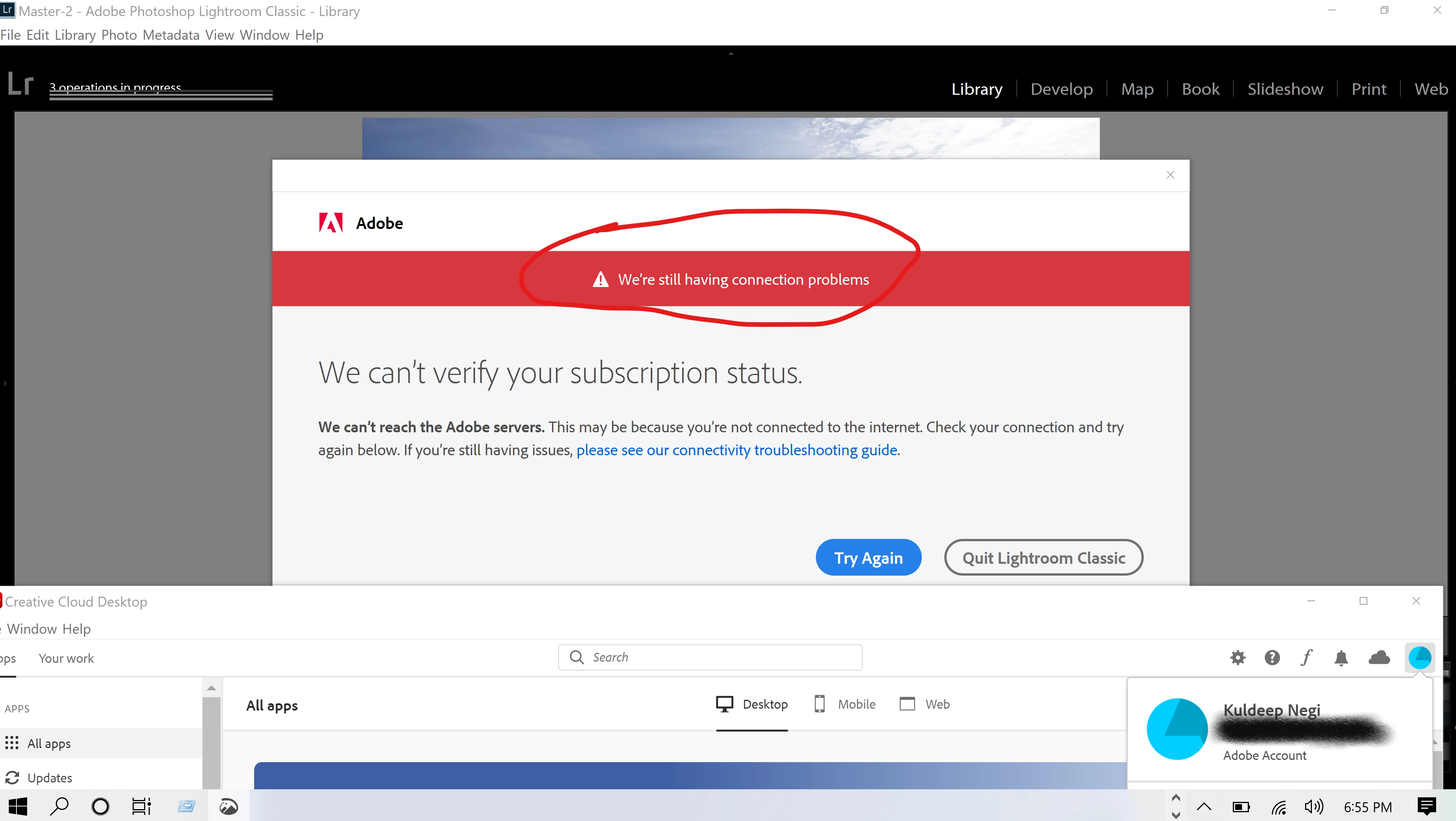Select All apps in sidebar
The image size is (1456, 821).
coord(101,743)
